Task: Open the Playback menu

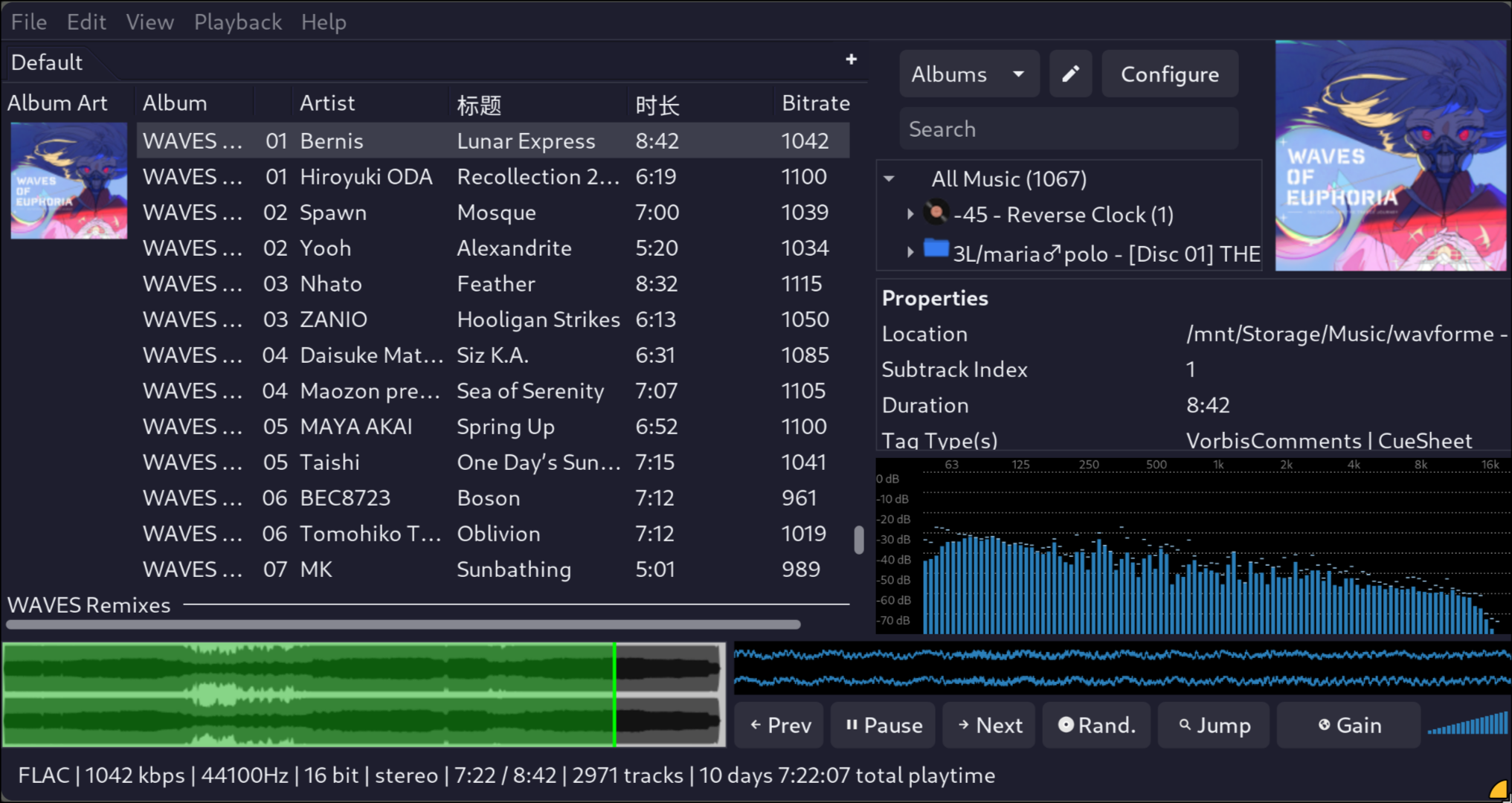Action: [x=237, y=22]
